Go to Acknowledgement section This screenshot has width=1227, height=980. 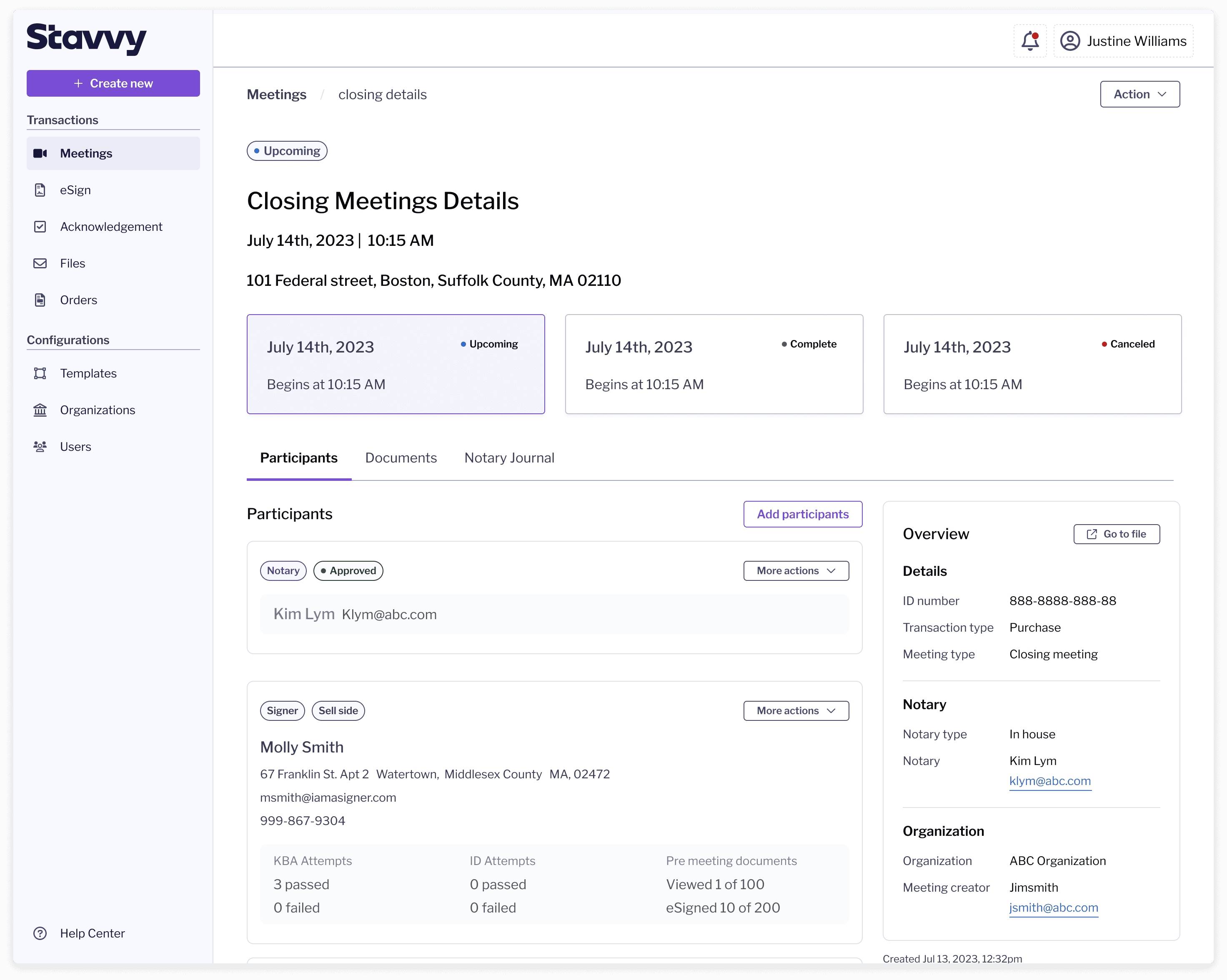(x=113, y=227)
